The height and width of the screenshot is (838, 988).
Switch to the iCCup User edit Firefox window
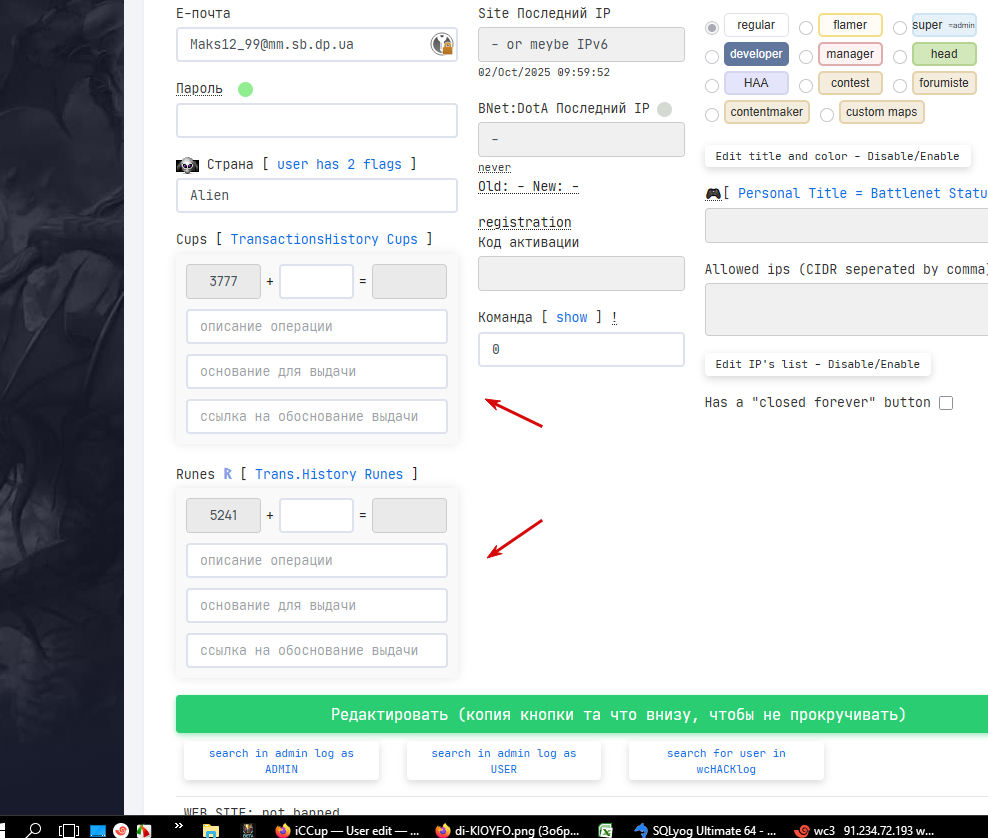[347, 830]
